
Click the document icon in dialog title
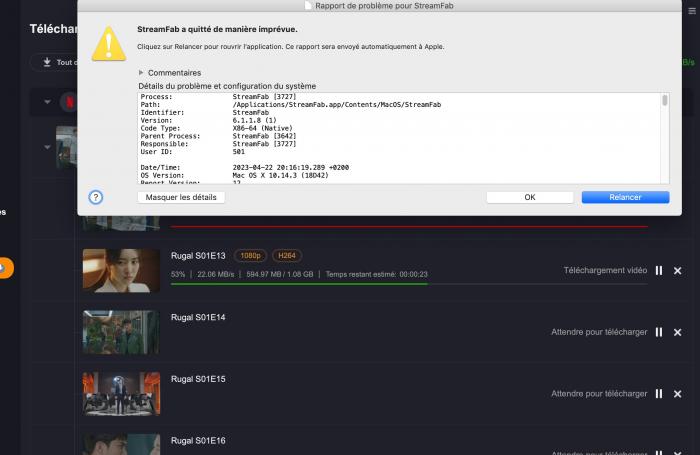308,5
